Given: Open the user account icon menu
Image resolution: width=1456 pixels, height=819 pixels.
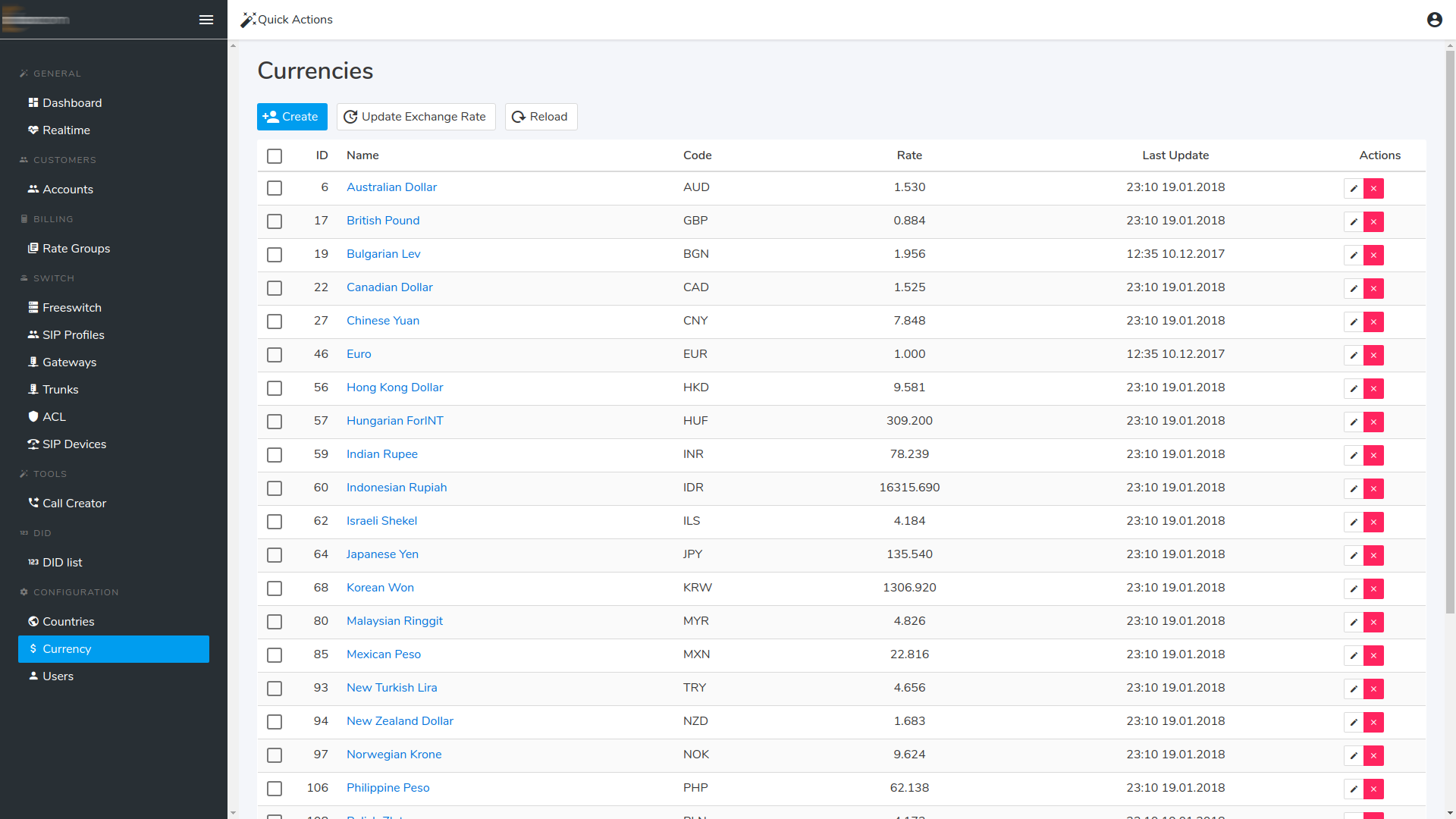Looking at the screenshot, I should pos(1434,20).
